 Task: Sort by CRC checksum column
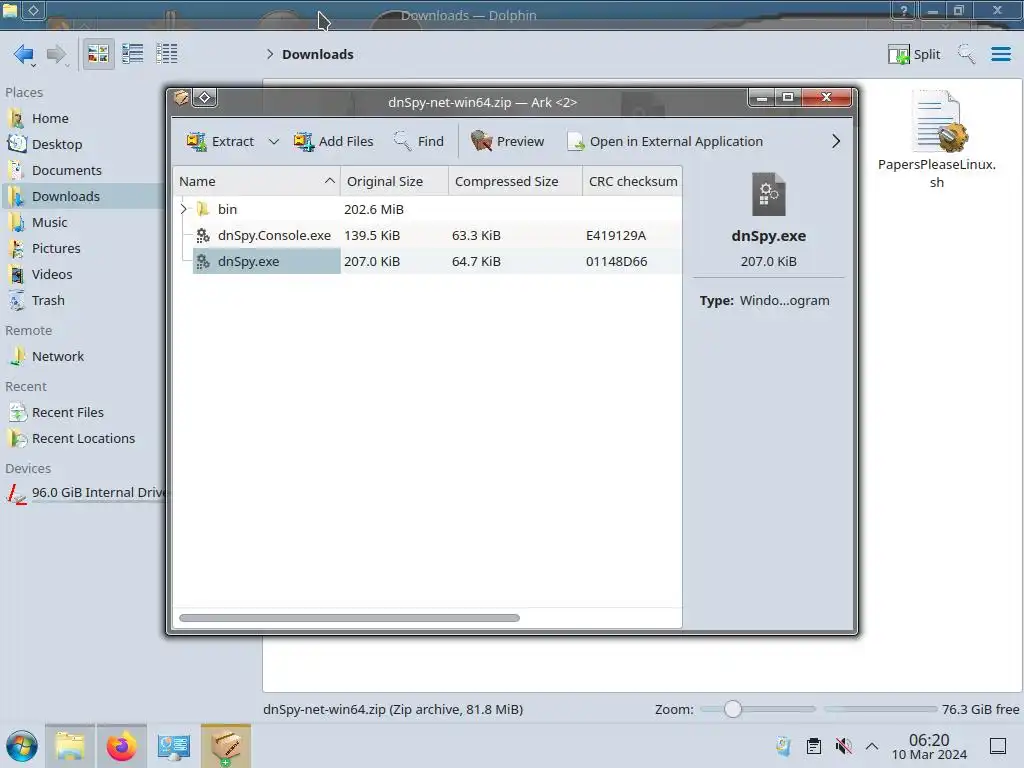click(632, 181)
